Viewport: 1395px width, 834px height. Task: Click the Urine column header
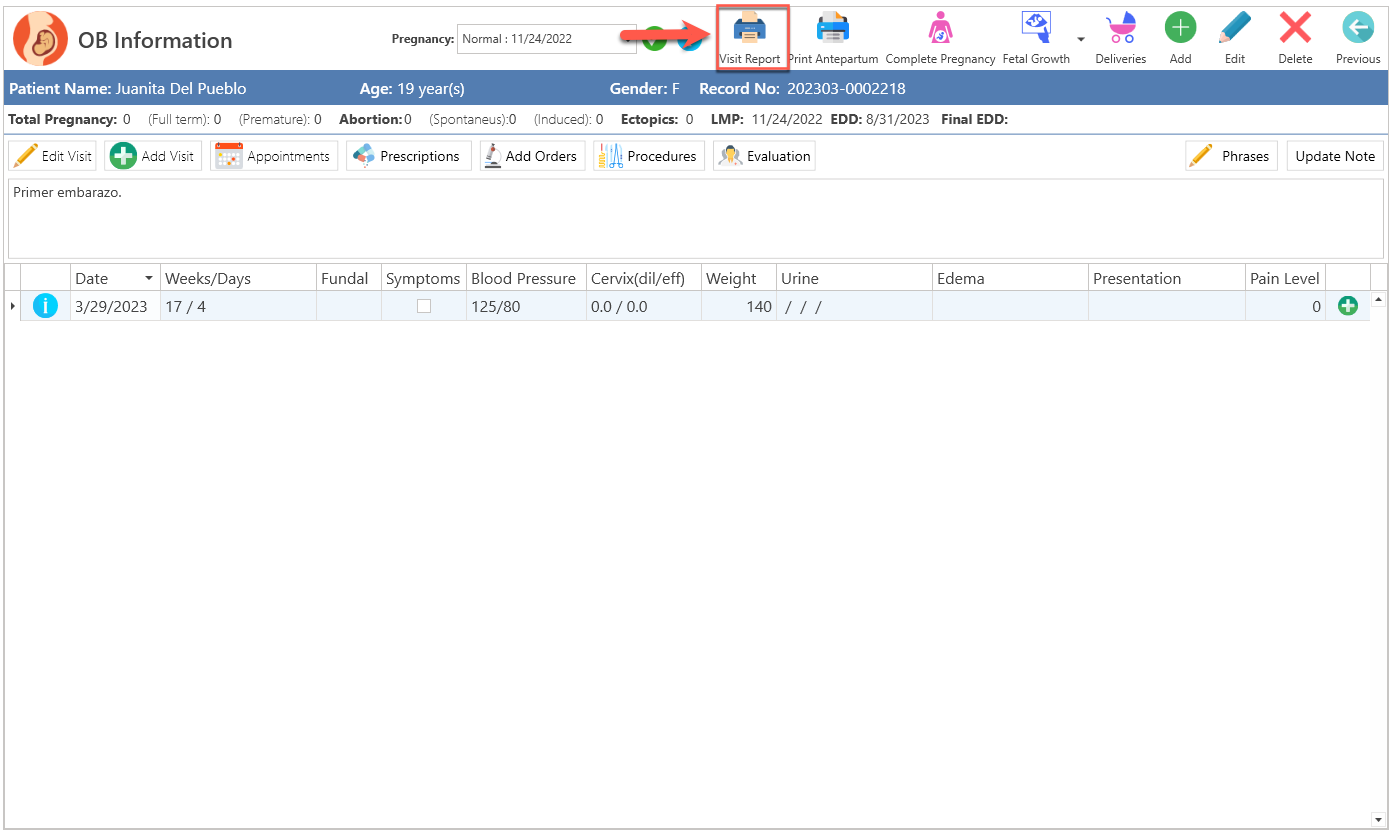pos(854,278)
